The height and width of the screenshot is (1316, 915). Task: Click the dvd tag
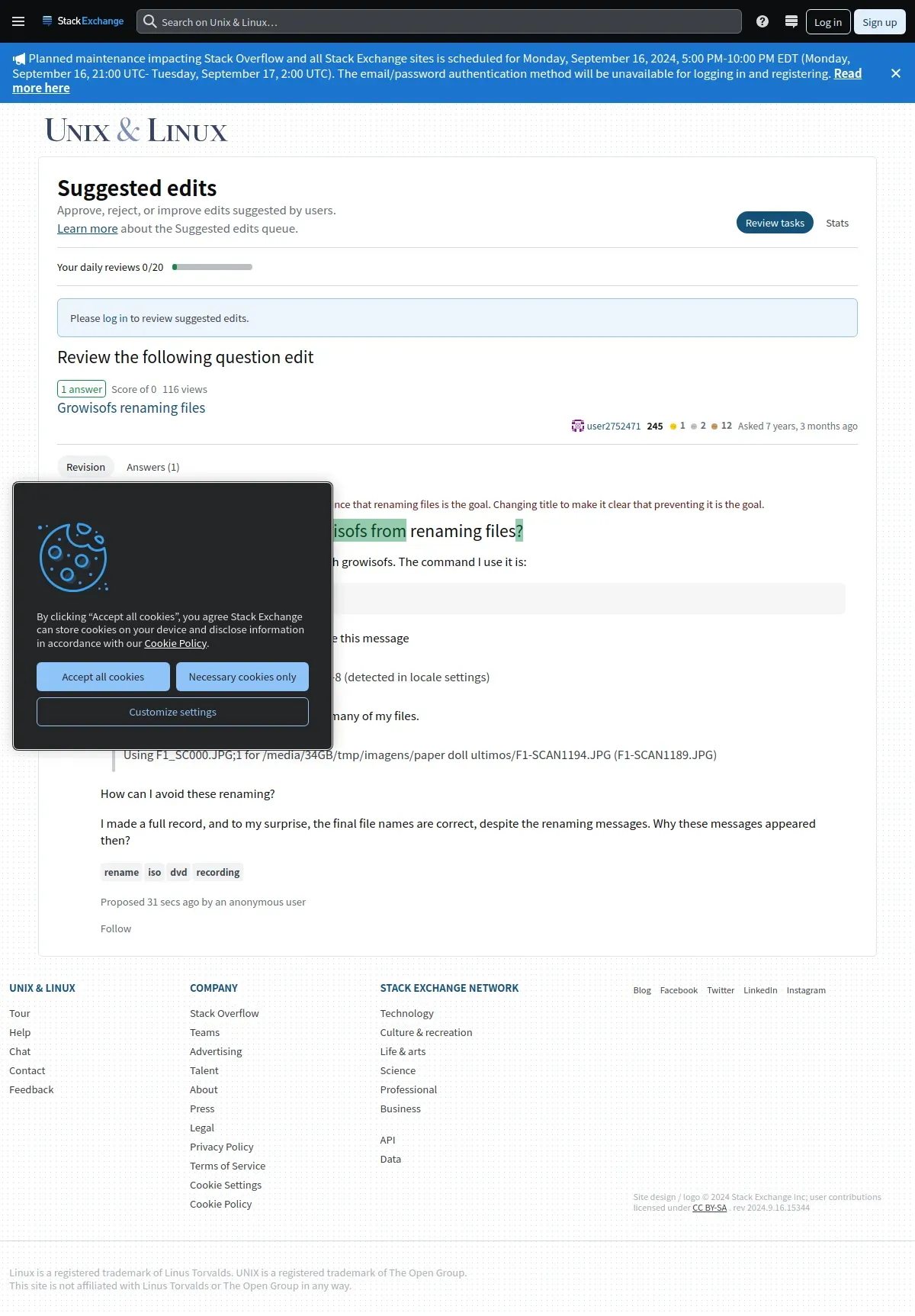point(178,872)
